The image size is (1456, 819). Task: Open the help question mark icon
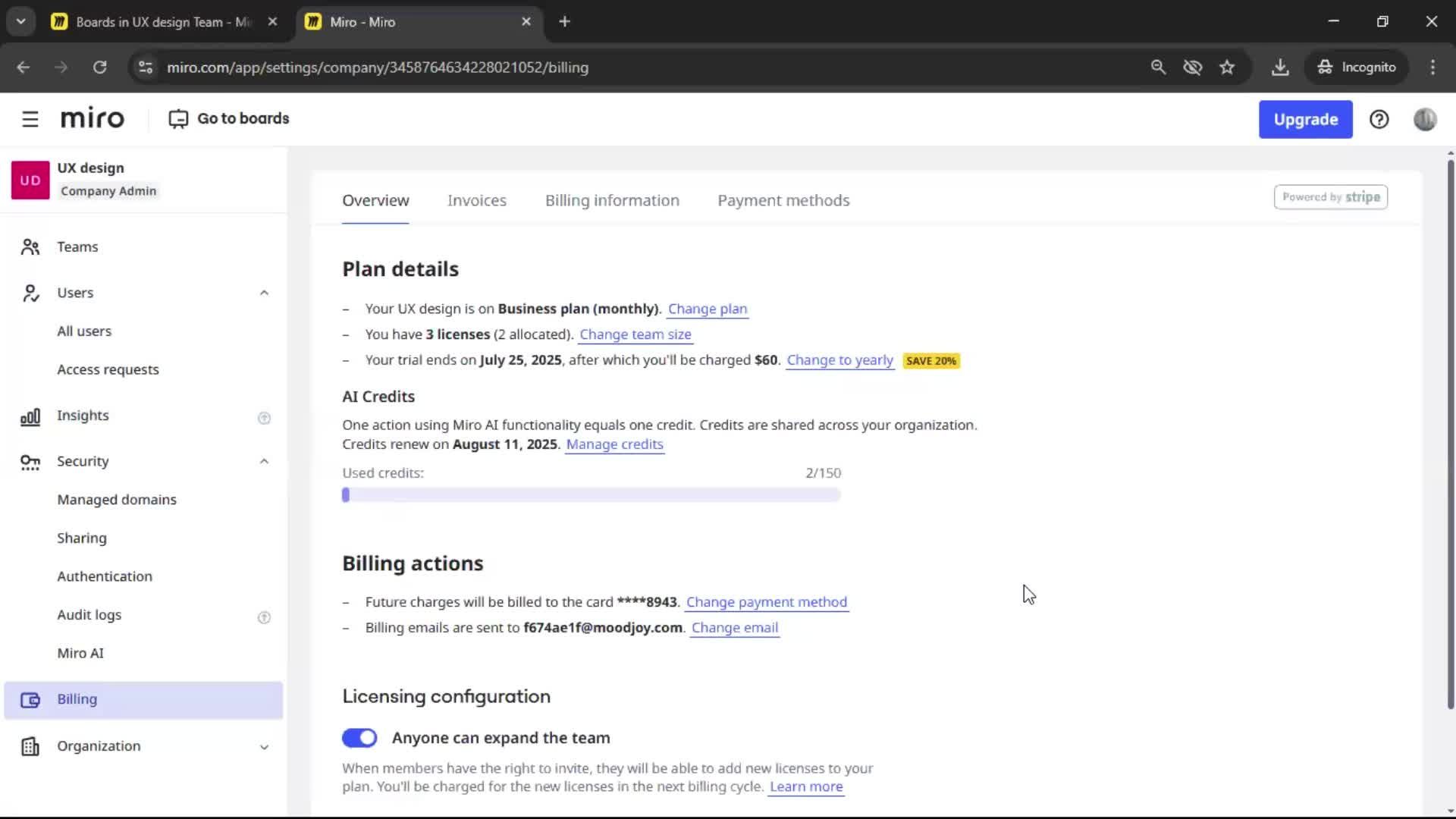click(x=1379, y=119)
